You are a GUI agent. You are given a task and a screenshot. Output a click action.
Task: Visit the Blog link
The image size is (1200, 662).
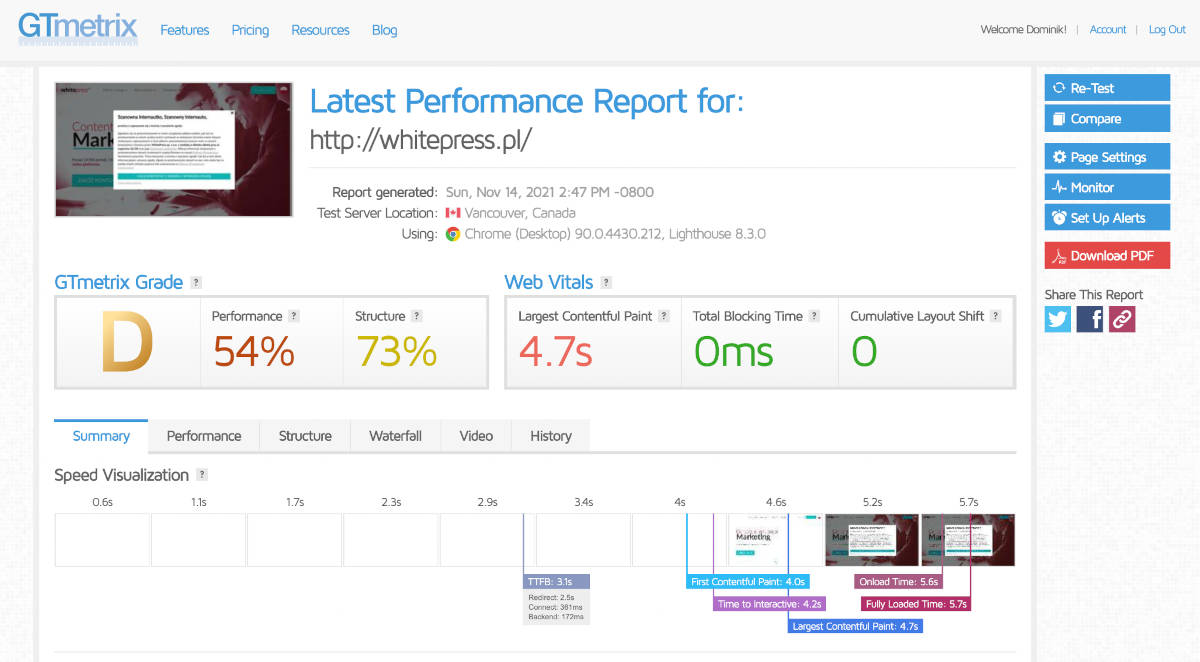385,30
